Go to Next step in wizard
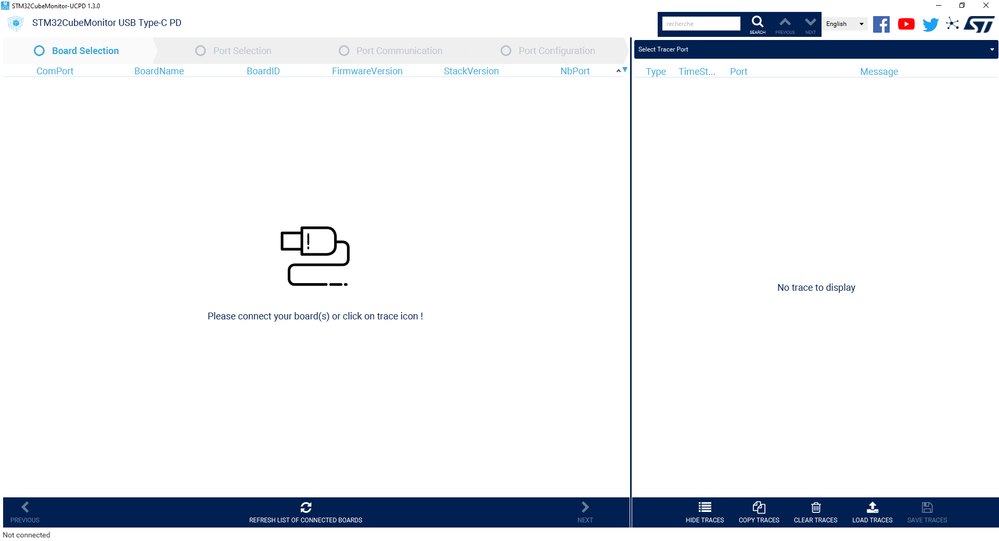This screenshot has height=541, width=999. tap(585, 512)
